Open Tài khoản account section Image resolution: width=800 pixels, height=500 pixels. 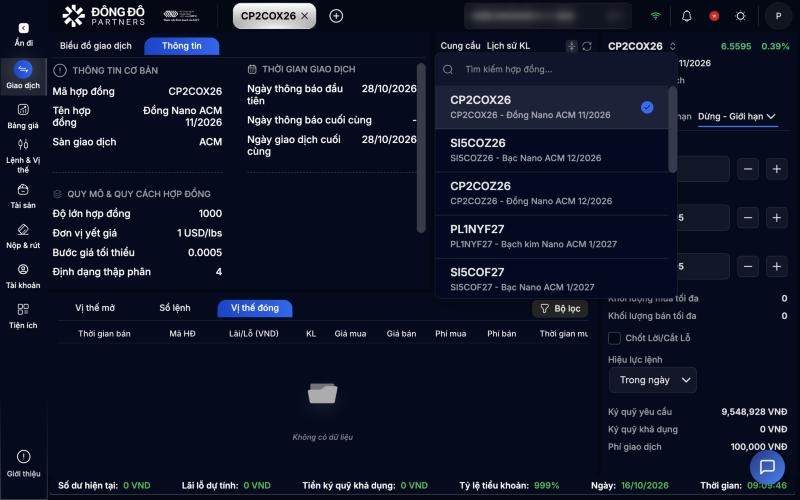coord(23,277)
